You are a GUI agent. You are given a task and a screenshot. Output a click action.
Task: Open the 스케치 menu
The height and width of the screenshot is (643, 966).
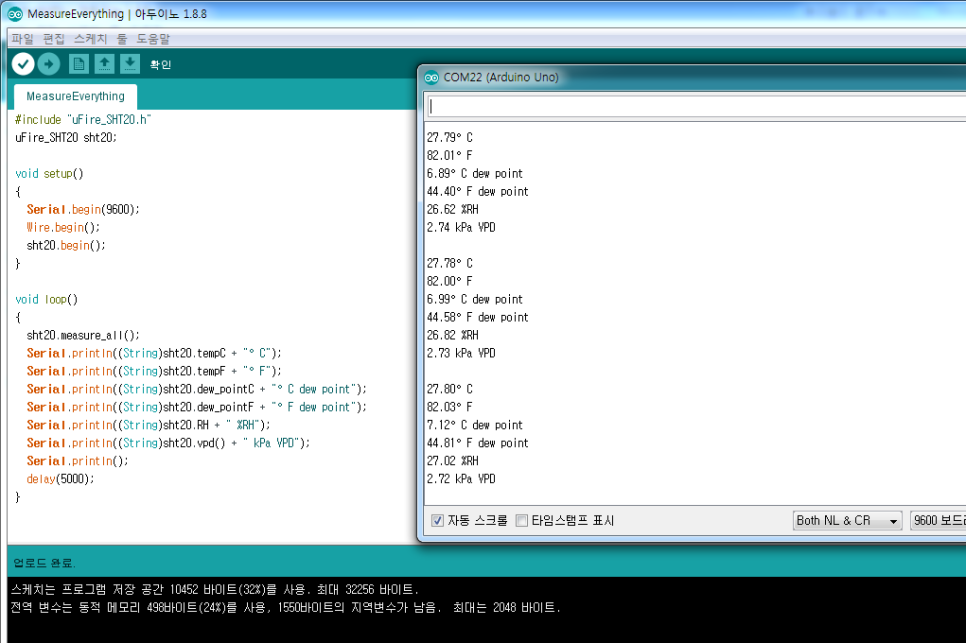click(x=90, y=39)
